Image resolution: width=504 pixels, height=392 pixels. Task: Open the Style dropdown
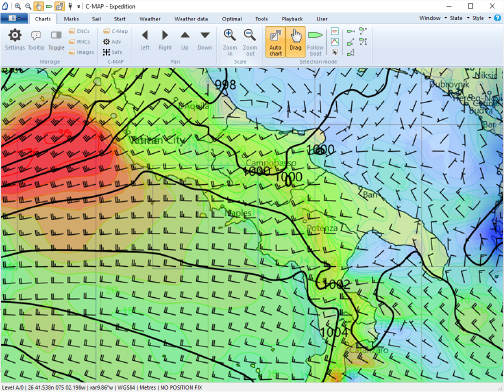click(481, 18)
